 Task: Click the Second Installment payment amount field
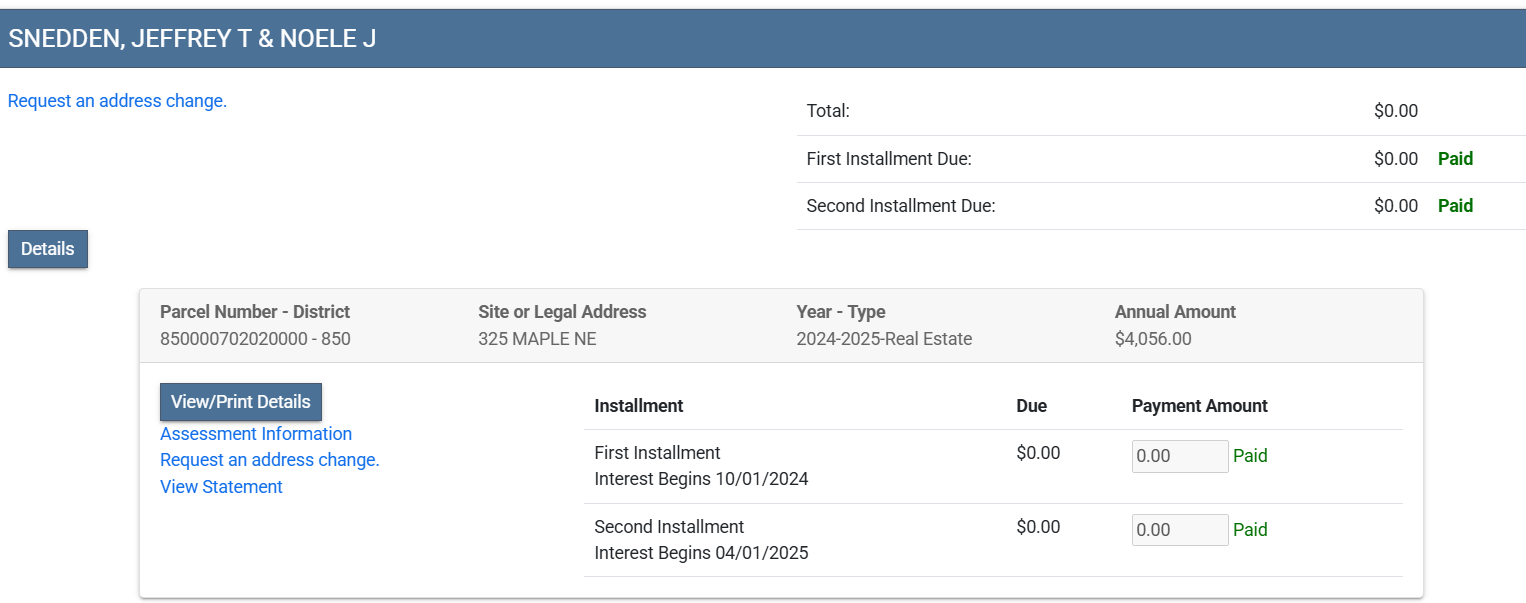(1179, 530)
